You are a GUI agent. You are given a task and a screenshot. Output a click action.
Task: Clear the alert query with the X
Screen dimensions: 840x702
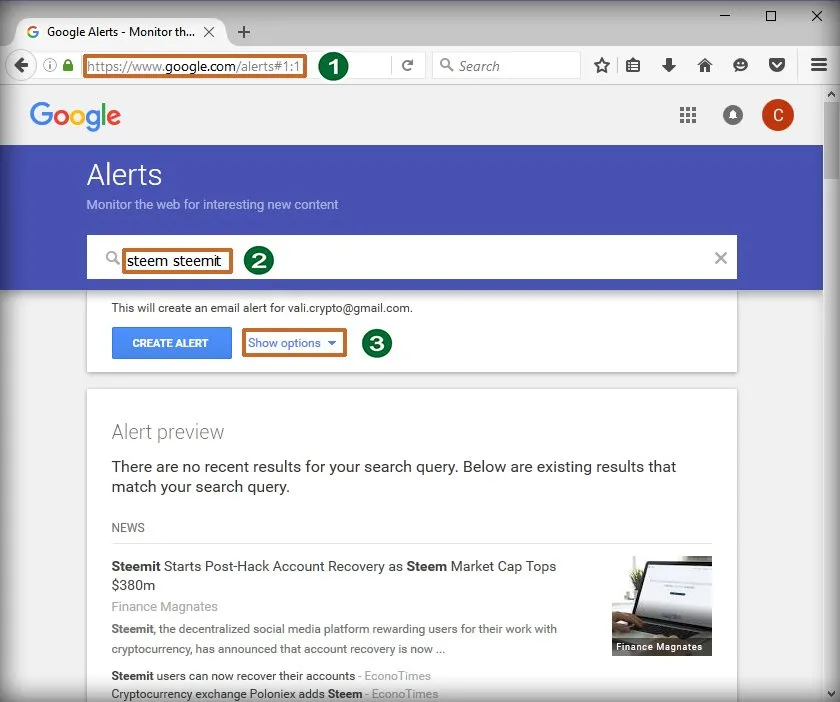pos(721,258)
